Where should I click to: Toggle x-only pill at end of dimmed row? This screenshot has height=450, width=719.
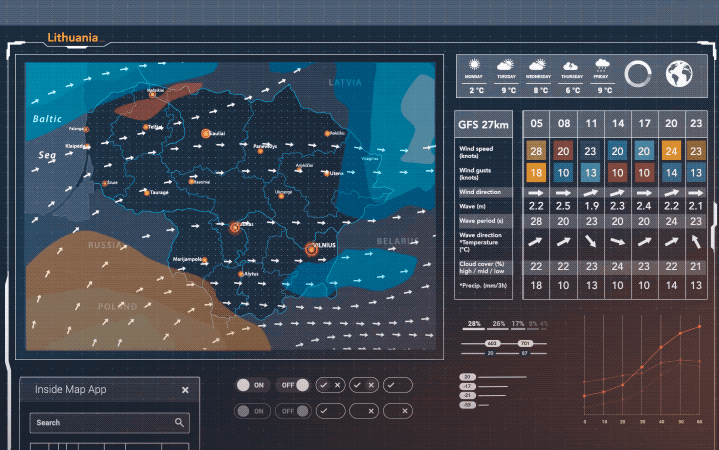pyautogui.click(x=398, y=411)
